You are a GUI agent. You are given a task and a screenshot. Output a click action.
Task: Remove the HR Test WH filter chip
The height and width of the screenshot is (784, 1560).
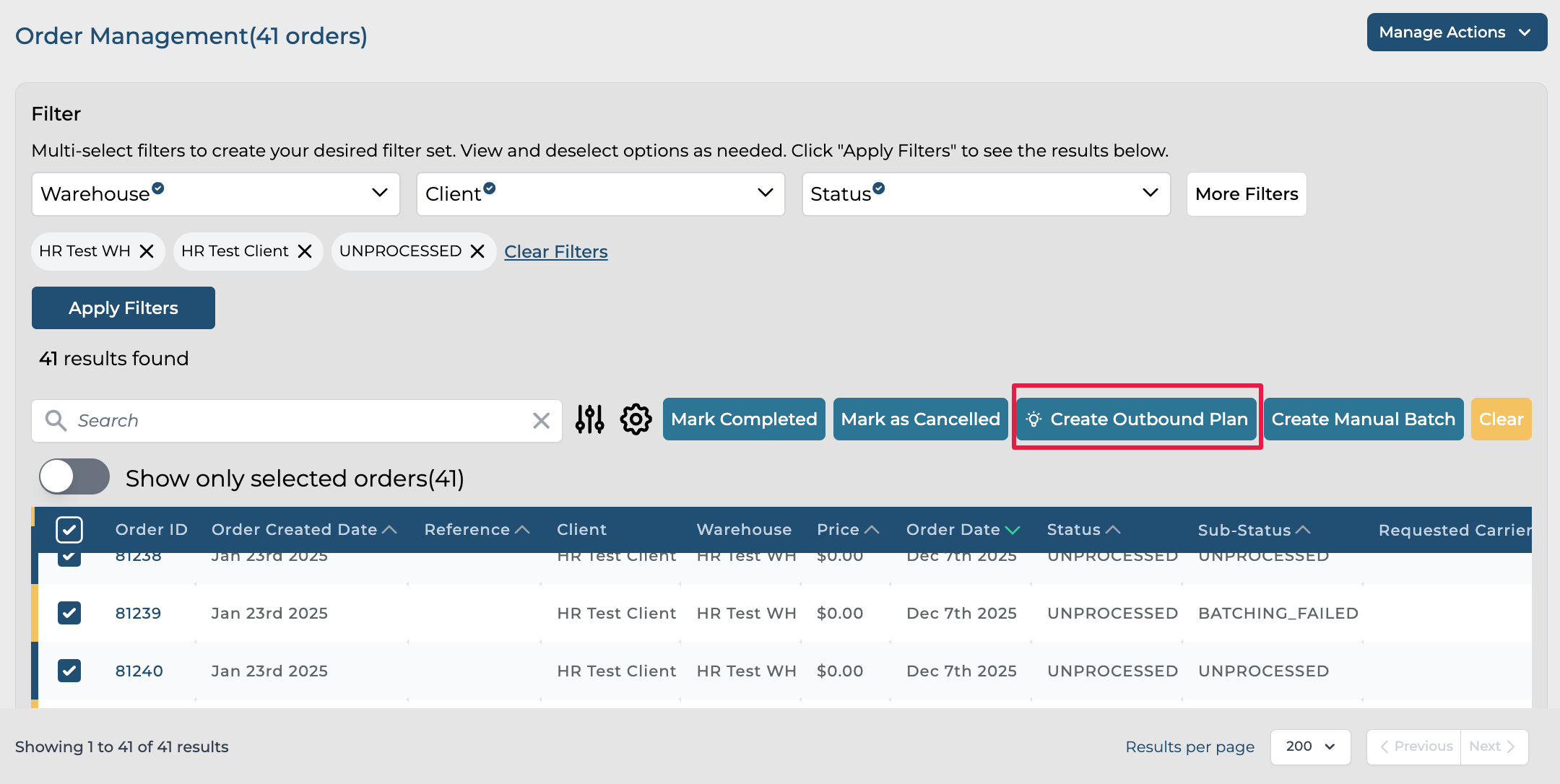click(147, 251)
